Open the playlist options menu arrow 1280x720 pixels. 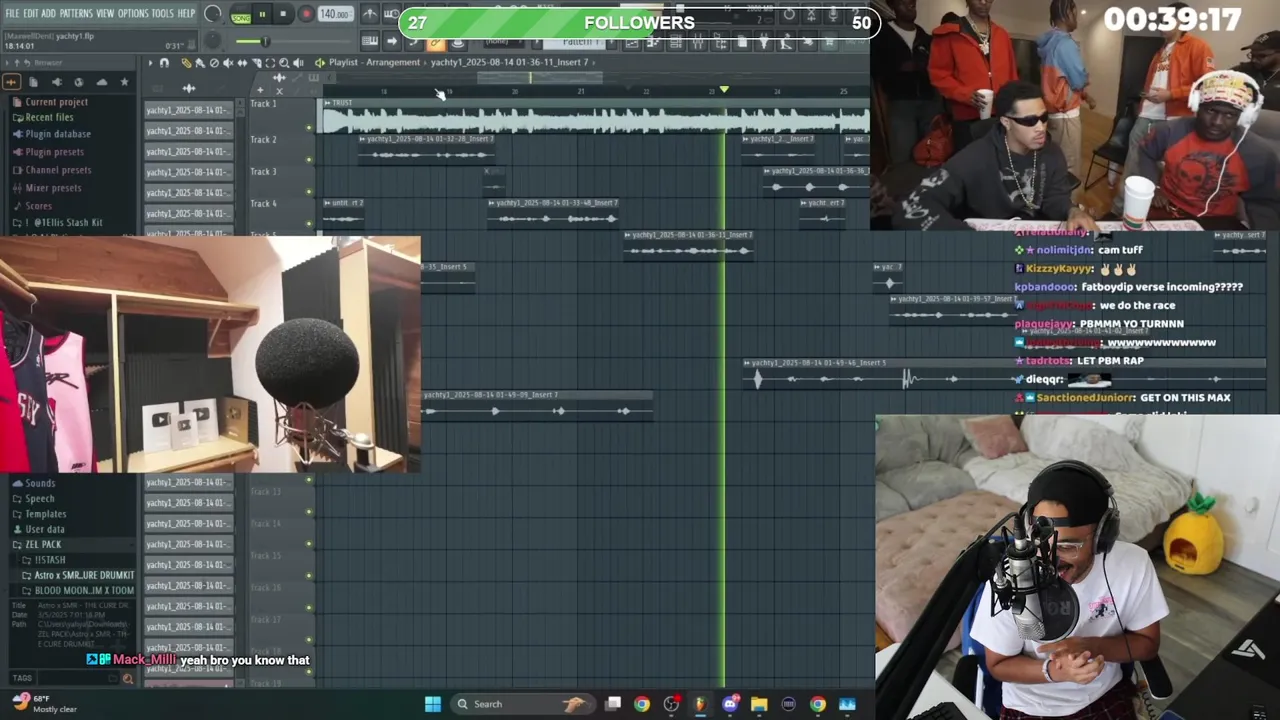click(x=150, y=63)
